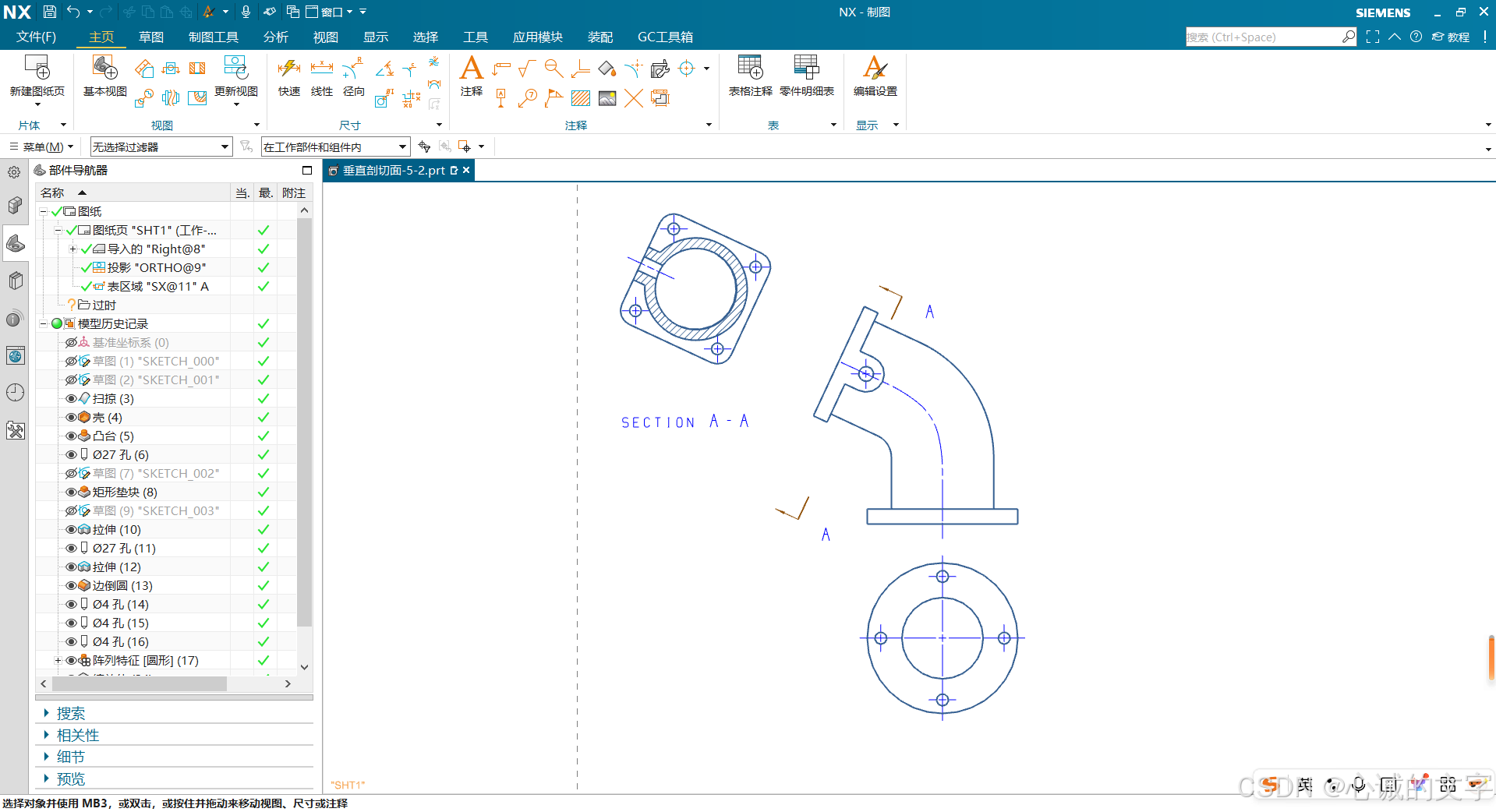Image resolution: width=1496 pixels, height=812 pixels.
Task: Open the History clock sidebar icon
Action: tap(16, 393)
